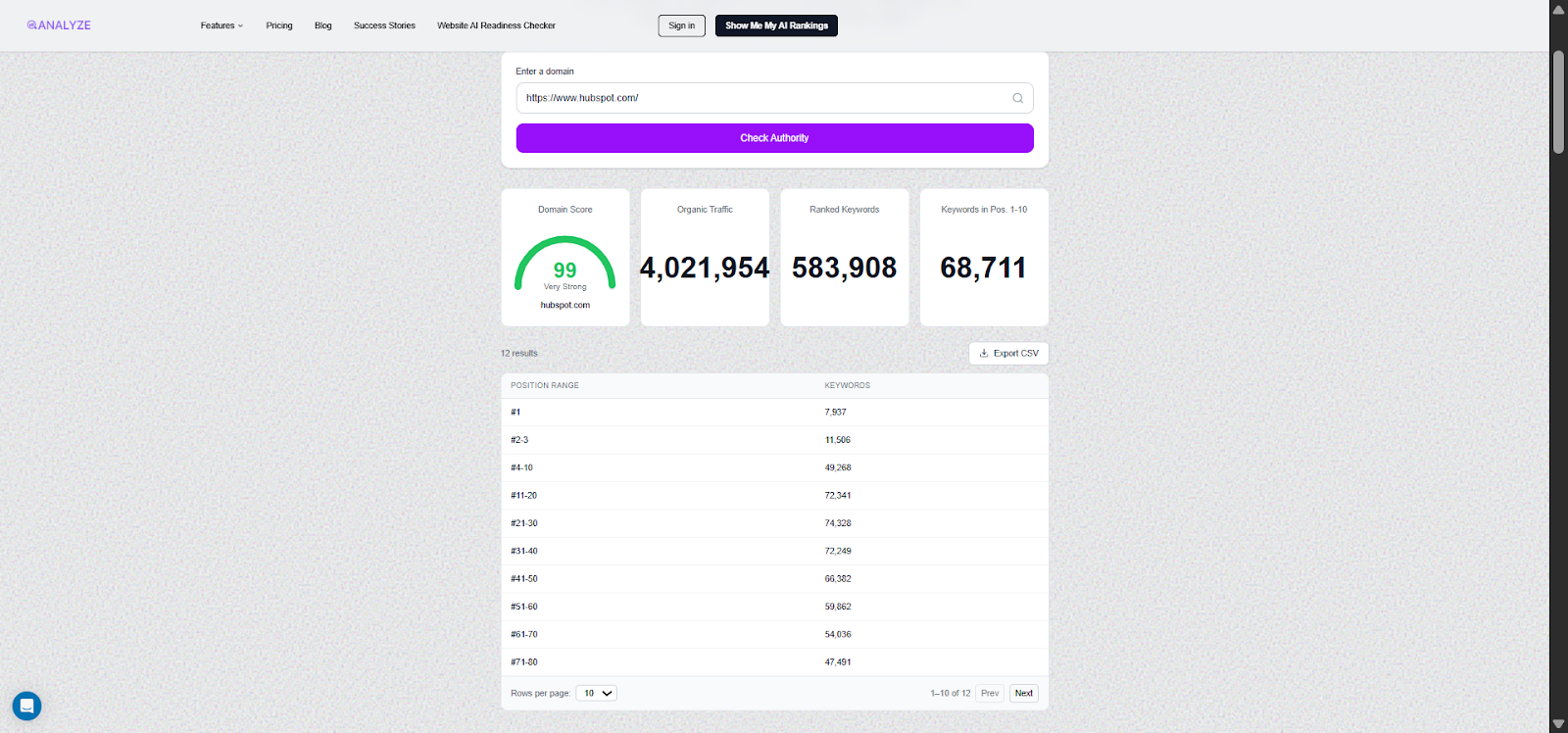Select the #11-20 position row
This screenshot has height=733, width=1568.
[774, 496]
